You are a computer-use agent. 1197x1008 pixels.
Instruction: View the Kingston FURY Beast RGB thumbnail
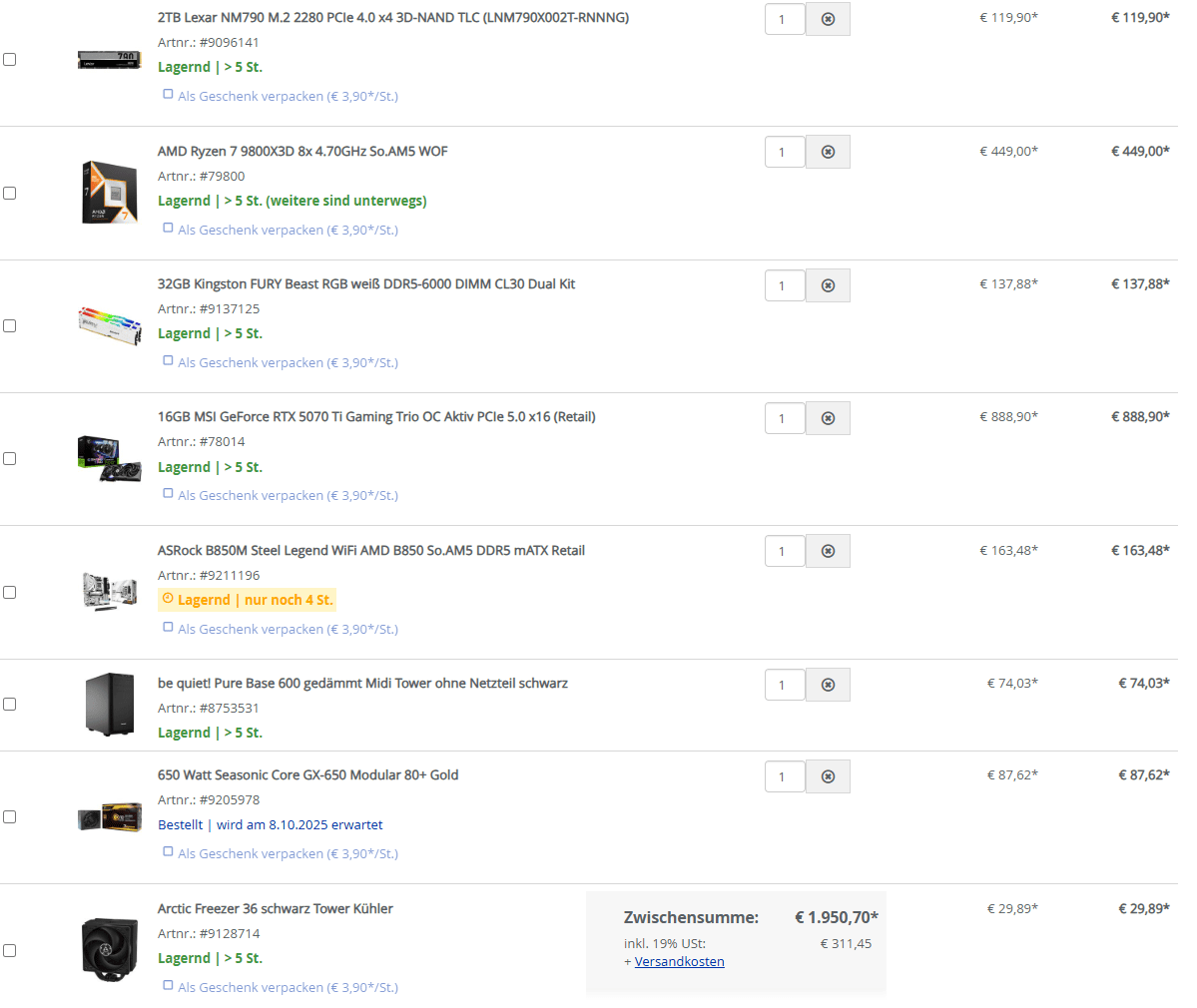[x=109, y=325]
